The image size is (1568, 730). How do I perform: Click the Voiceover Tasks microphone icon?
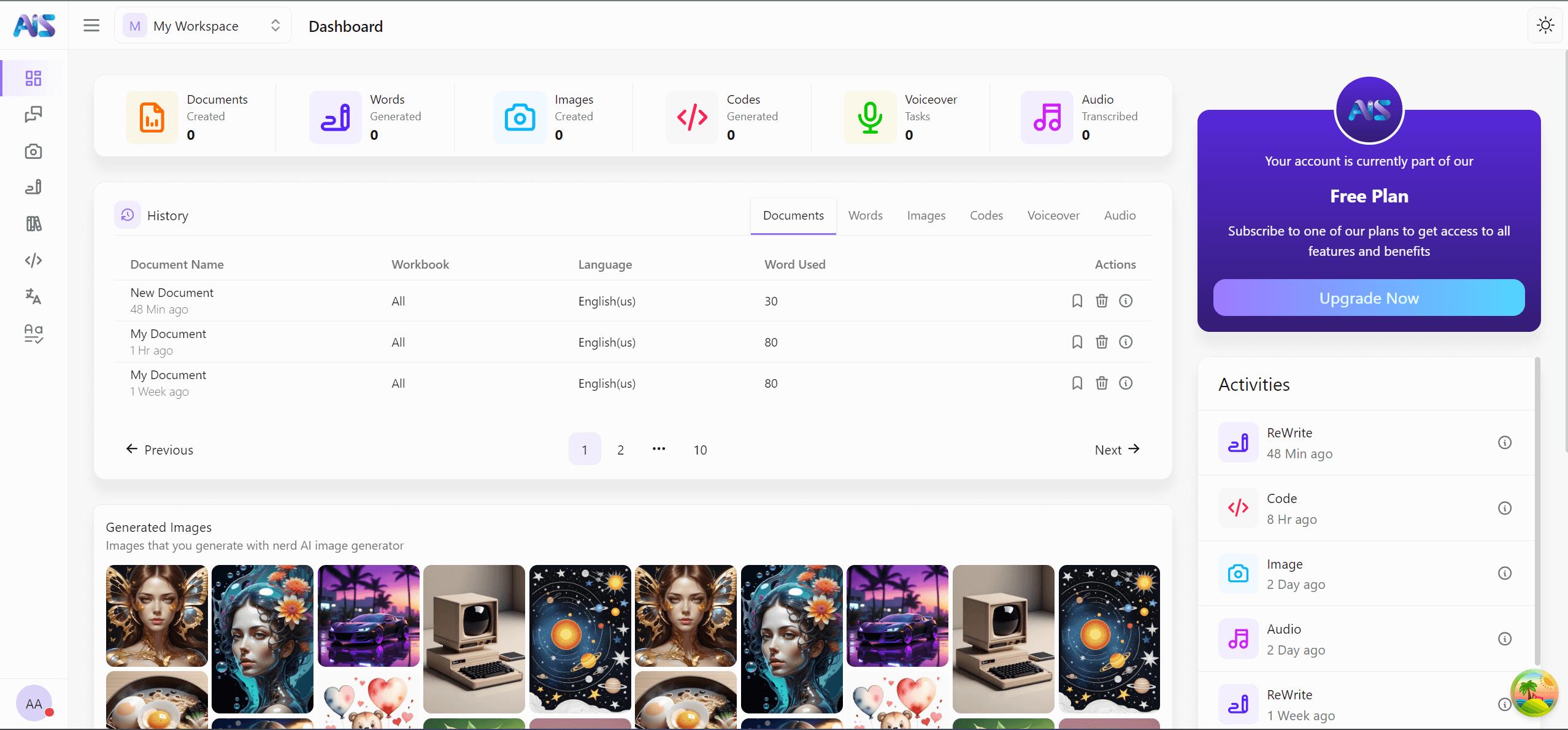coord(870,117)
